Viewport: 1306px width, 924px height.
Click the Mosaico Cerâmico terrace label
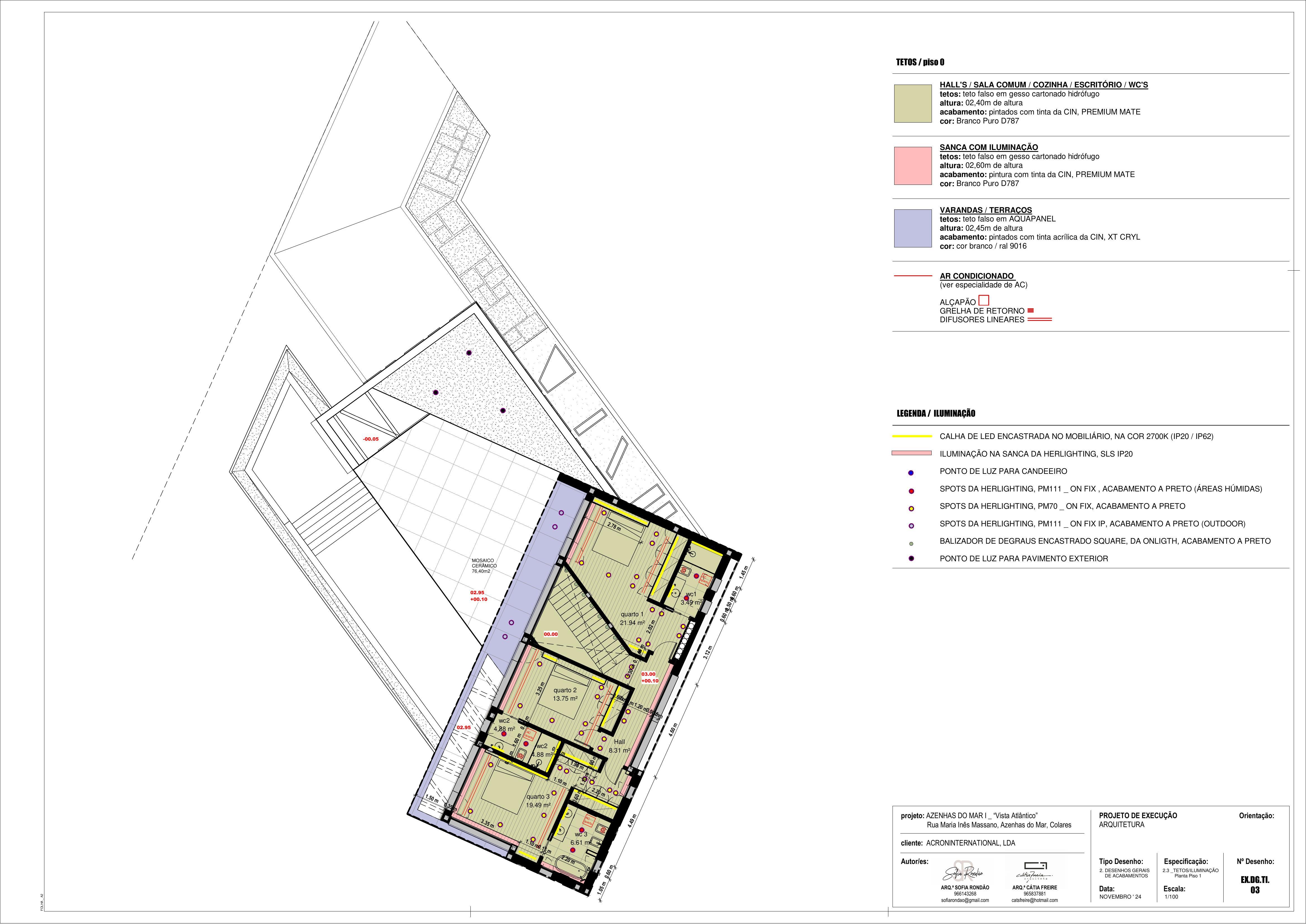484,565
